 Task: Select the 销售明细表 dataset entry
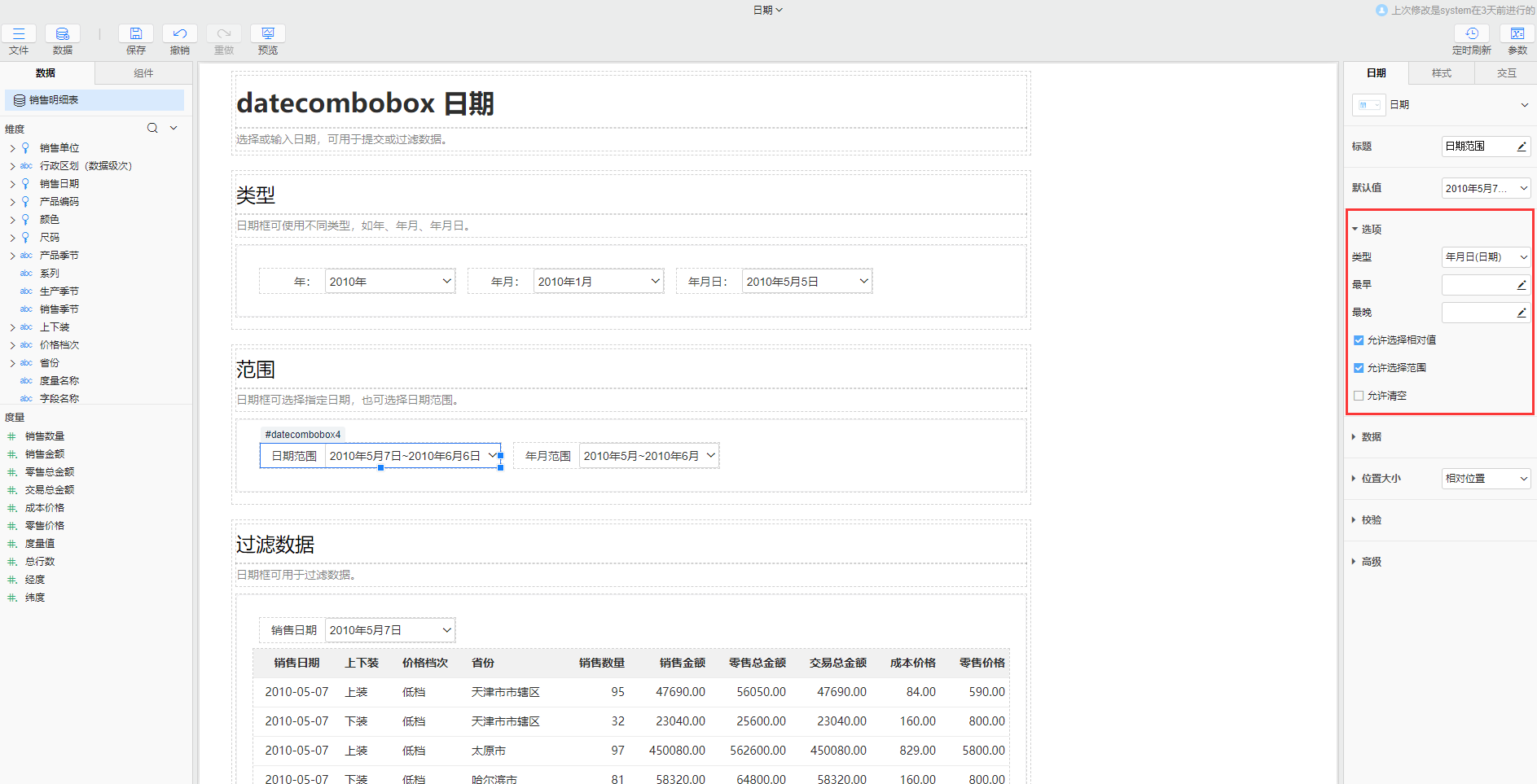pyautogui.click(x=54, y=100)
